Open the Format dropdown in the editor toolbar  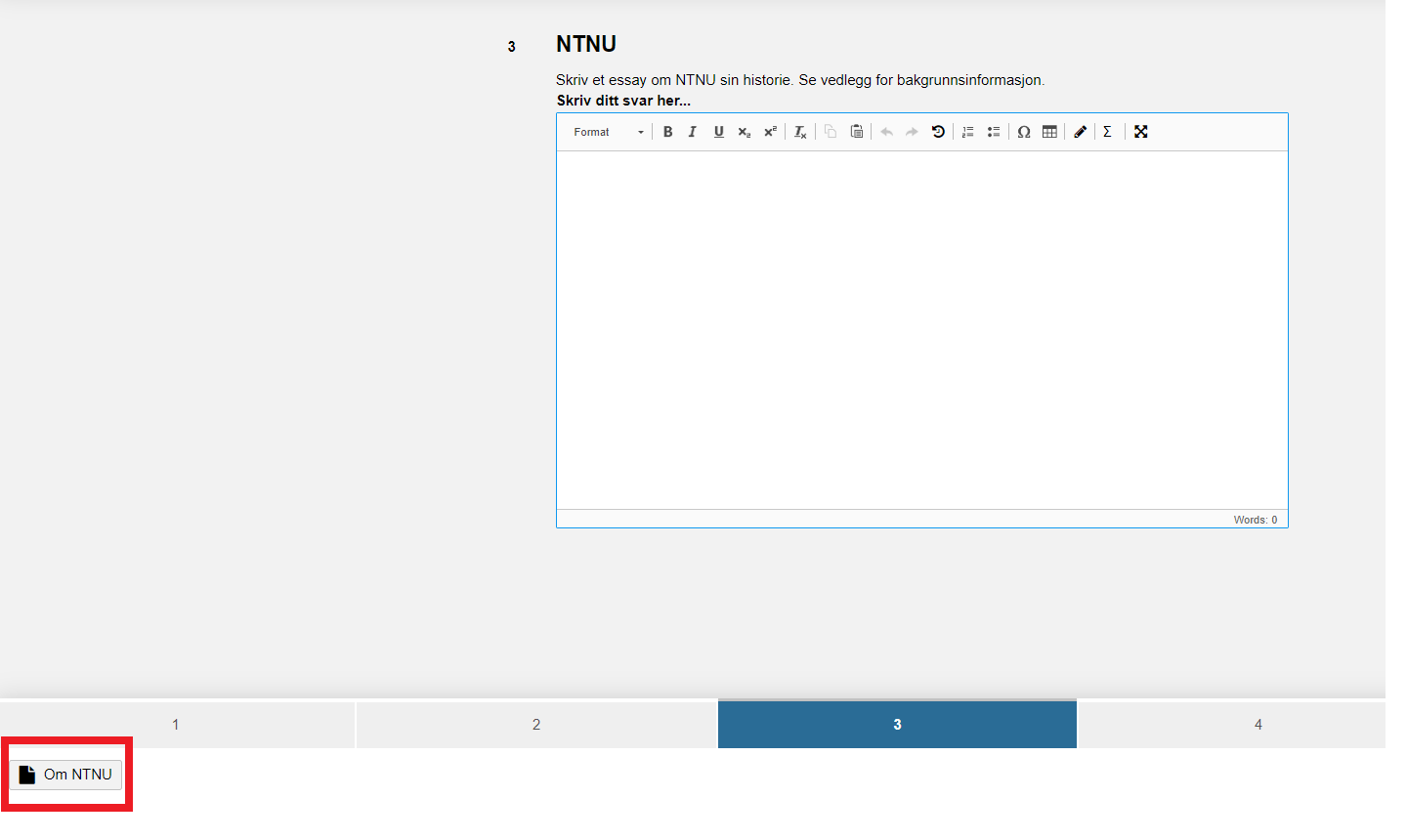tap(608, 132)
